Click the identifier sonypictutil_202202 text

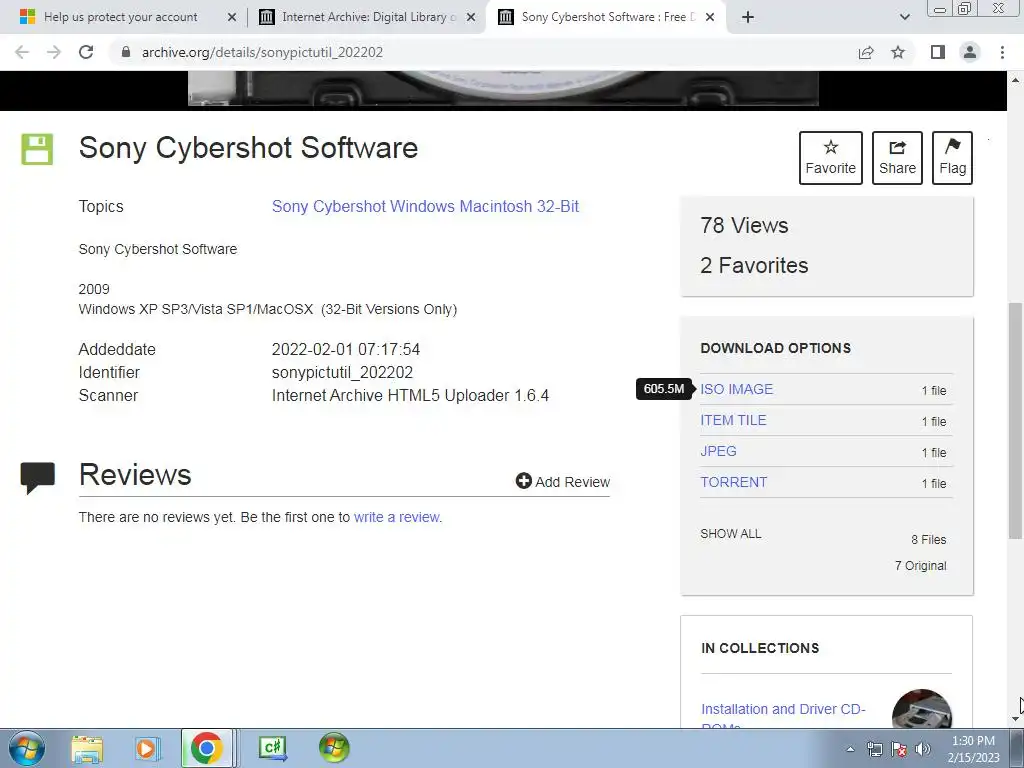coord(342,372)
